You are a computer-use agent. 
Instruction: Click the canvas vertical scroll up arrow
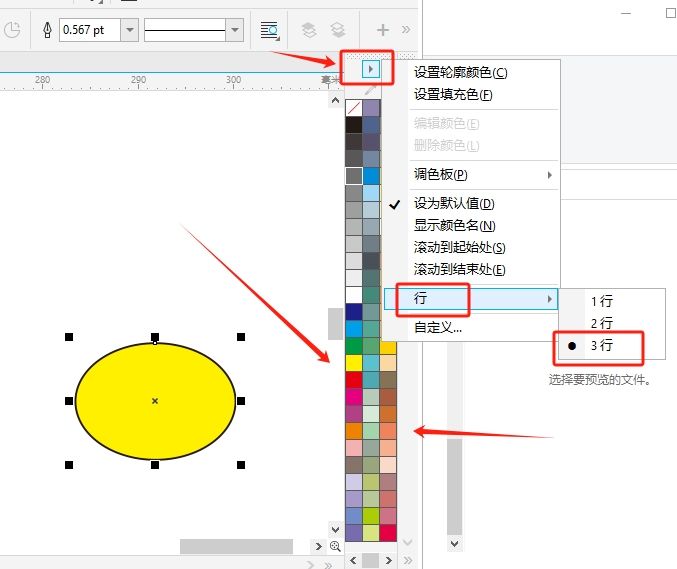pyautogui.click(x=335, y=101)
